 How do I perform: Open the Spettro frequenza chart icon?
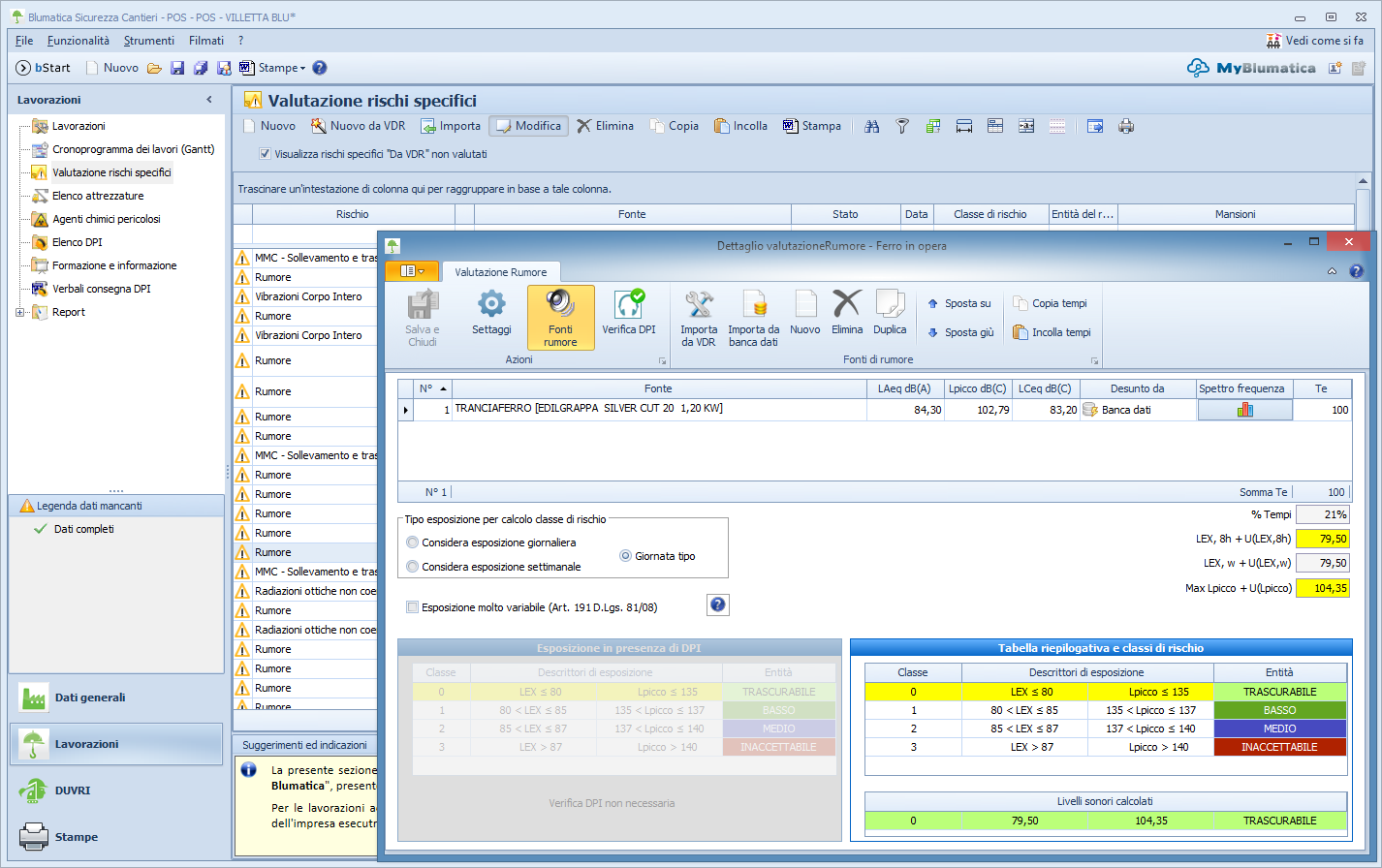[x=1244, y=410]
